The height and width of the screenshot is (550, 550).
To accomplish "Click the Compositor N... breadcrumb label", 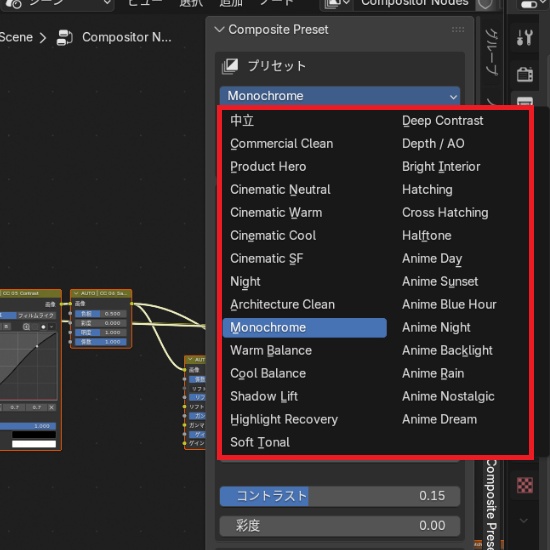I will coord(127,37).
